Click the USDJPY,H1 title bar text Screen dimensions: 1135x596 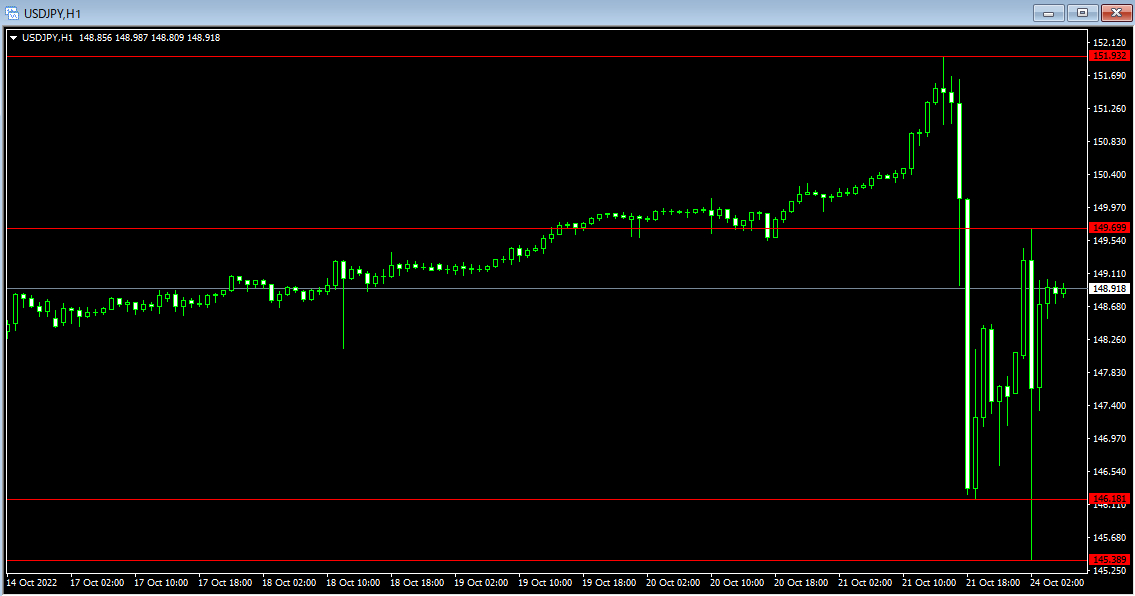(x=52, y=14)
